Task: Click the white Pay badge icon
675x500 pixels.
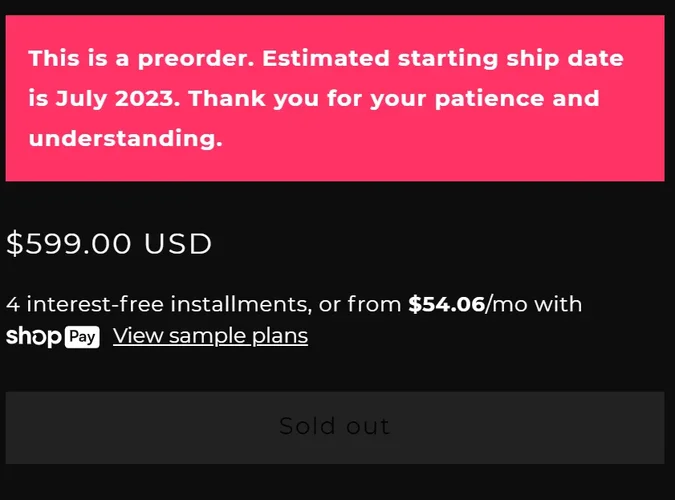Action: (82, 337)
